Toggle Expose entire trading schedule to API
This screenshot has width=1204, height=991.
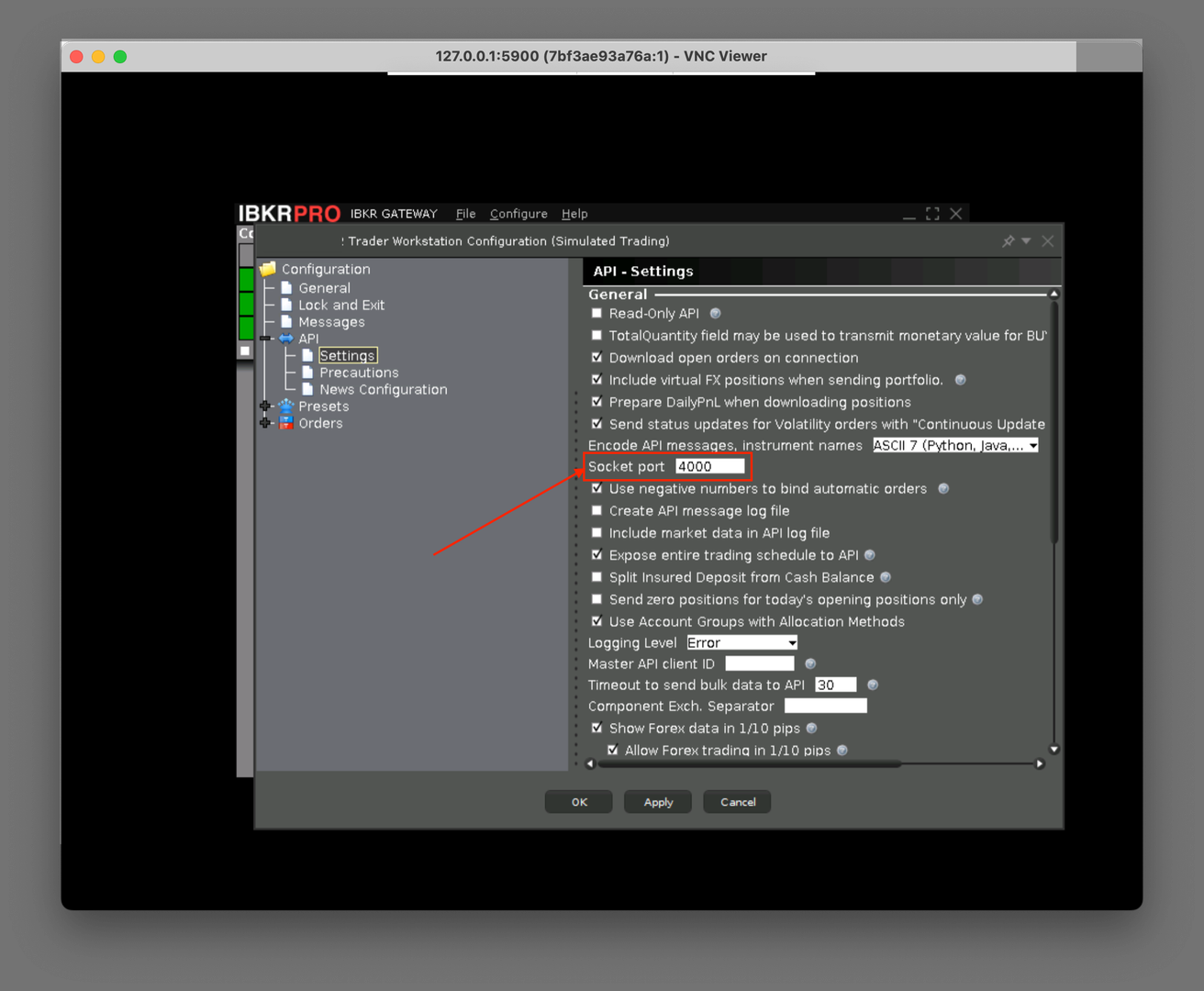pos(597,555)
